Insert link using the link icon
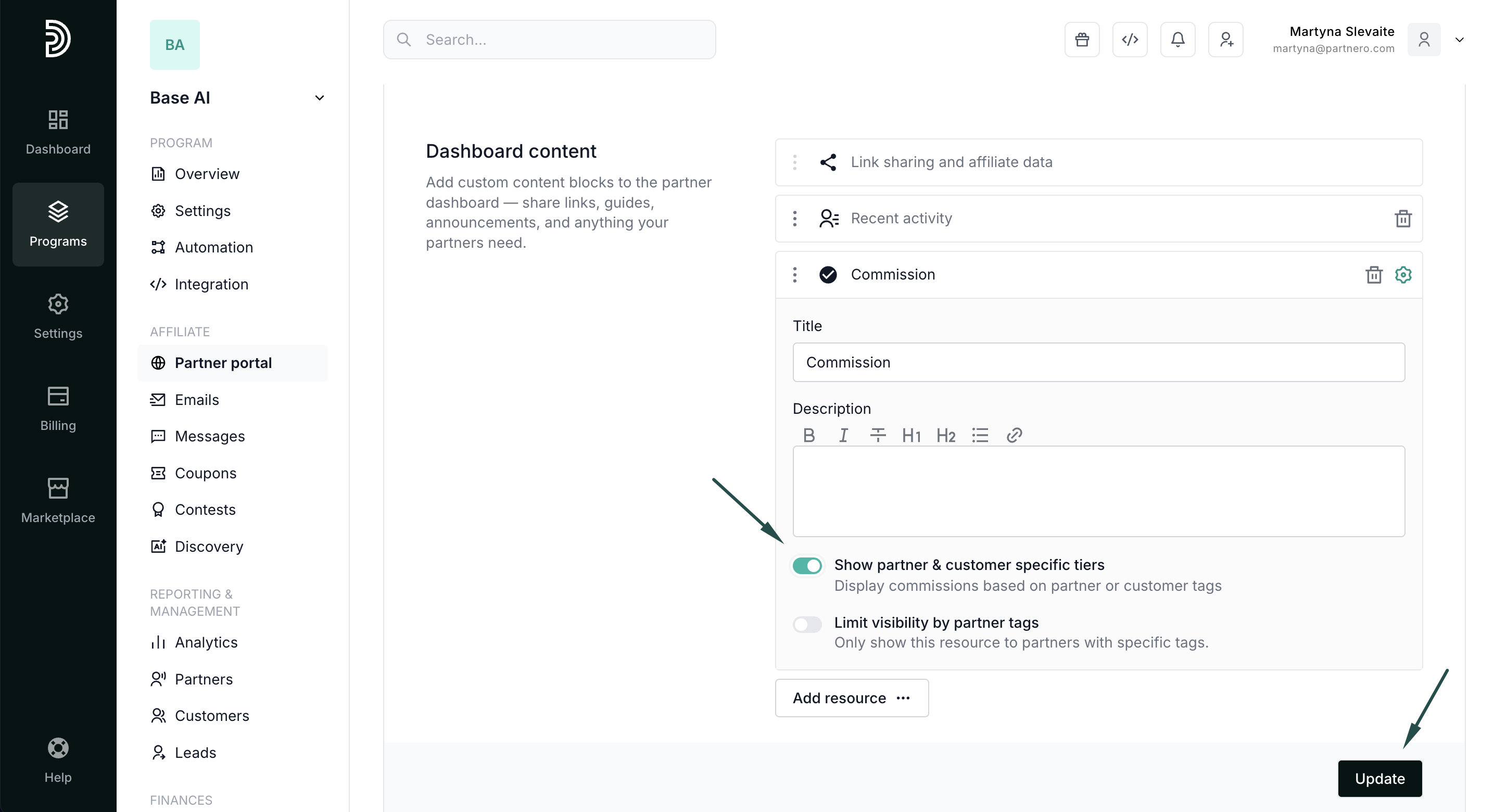 pos(1014,435)
